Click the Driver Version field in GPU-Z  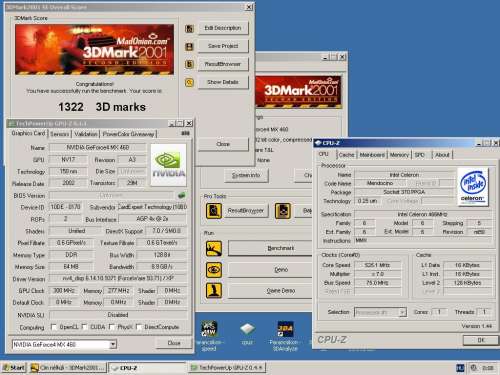click(118, 278)
